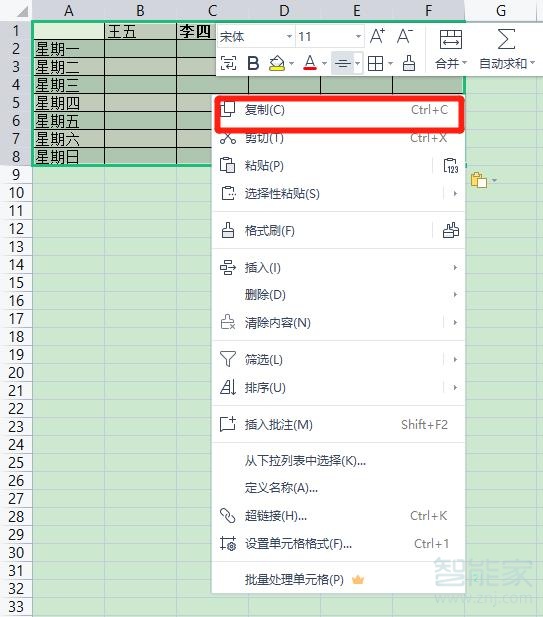Choose 超链接(H) entry

pos(338,515)
